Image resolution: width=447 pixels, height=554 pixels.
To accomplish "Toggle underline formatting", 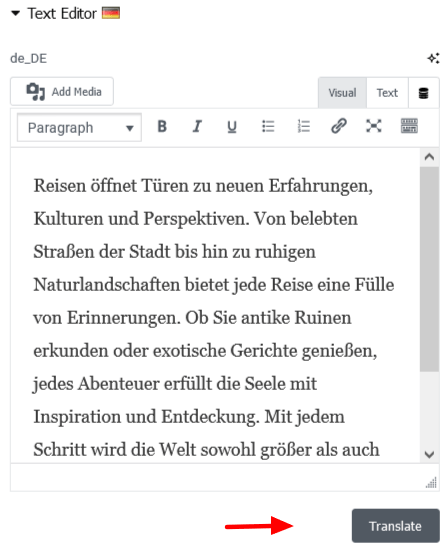I will (x=232, y=126).
